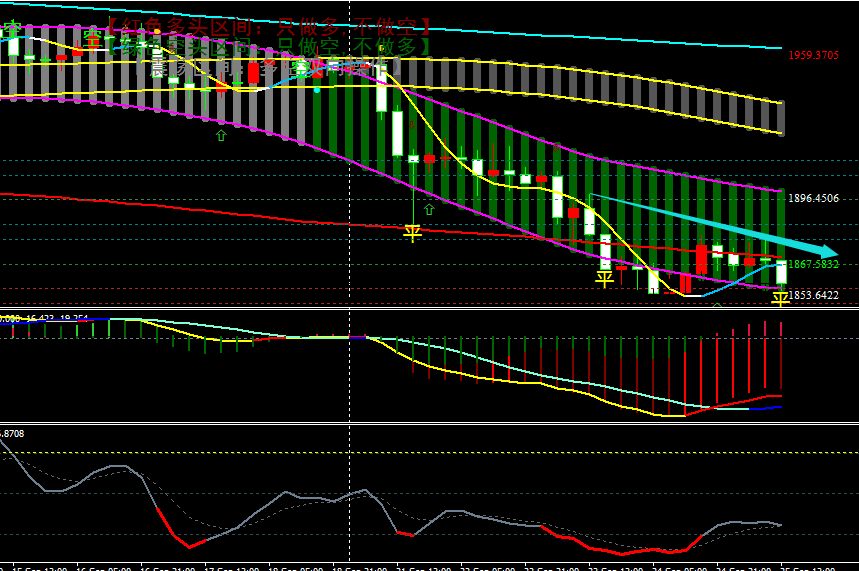The width and height of the screenshot is (859, 571).
Task: Click the 平 marker beside the 1853.6422 label
Action: (780, 299)
